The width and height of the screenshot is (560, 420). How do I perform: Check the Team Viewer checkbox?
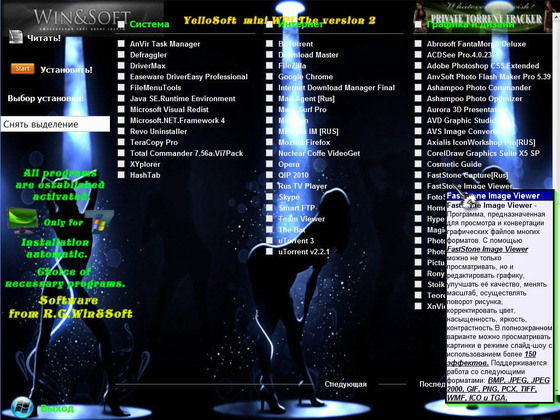(269, 219)
